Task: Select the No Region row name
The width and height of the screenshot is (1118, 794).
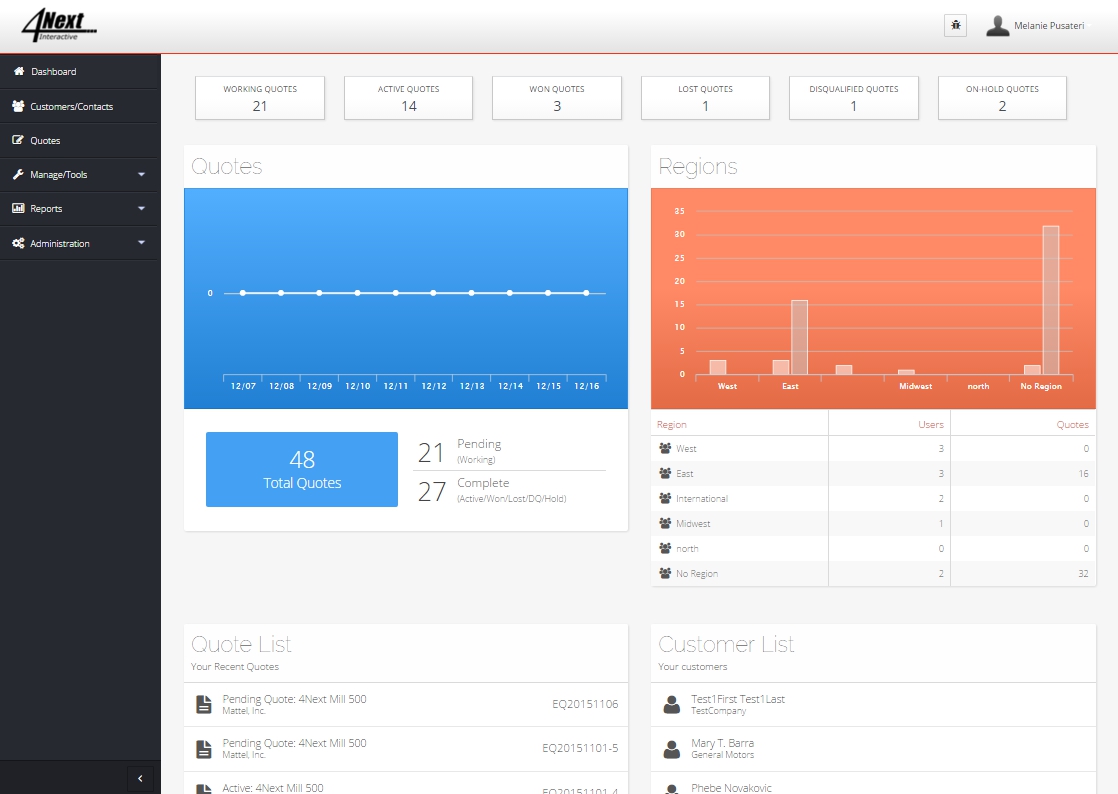Action: coord(697,573)
